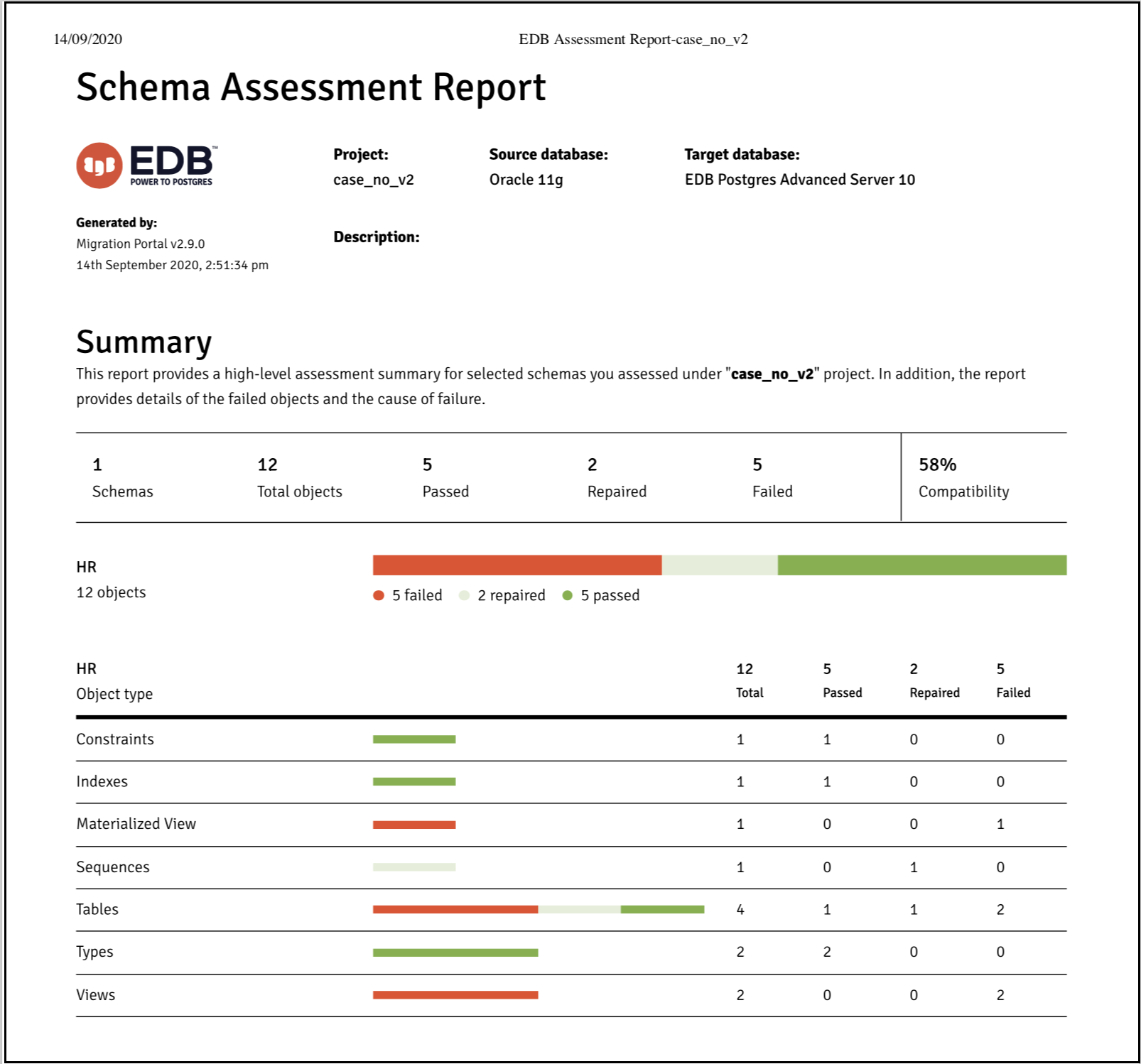
Task: Click Constraints total value 1
Action: click(740, 739)
